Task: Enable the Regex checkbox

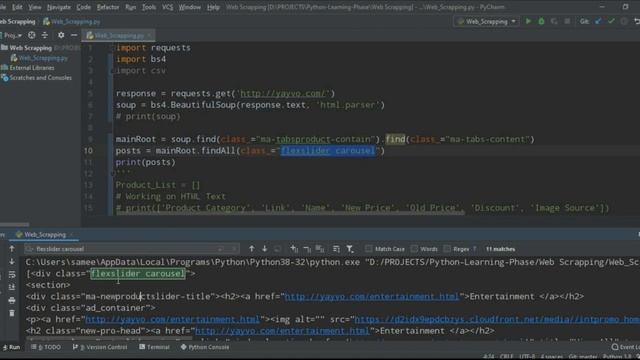Action: 447,249
